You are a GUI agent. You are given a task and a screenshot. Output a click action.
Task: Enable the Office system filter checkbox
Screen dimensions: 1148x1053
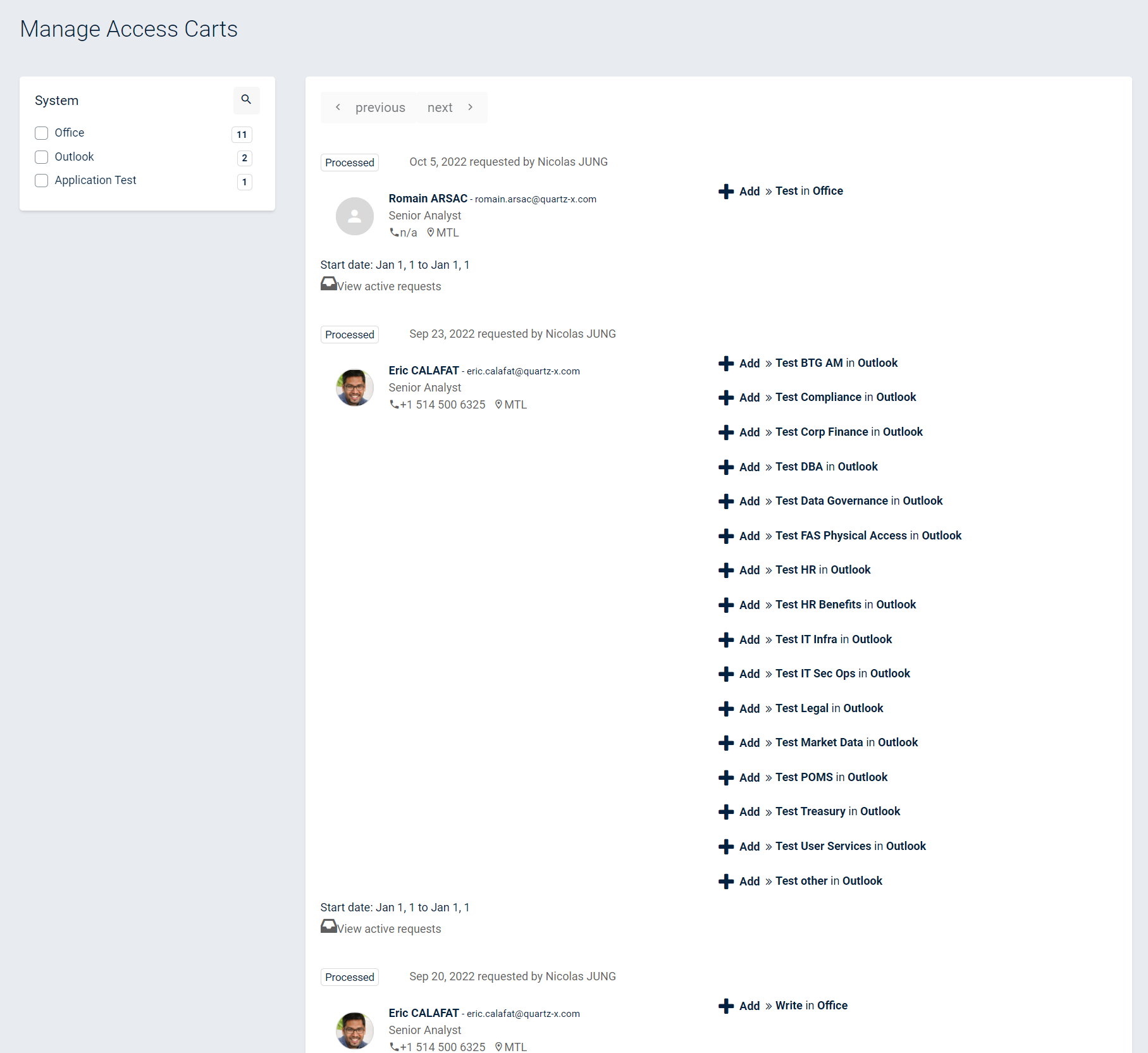click(x=42, y=133)
